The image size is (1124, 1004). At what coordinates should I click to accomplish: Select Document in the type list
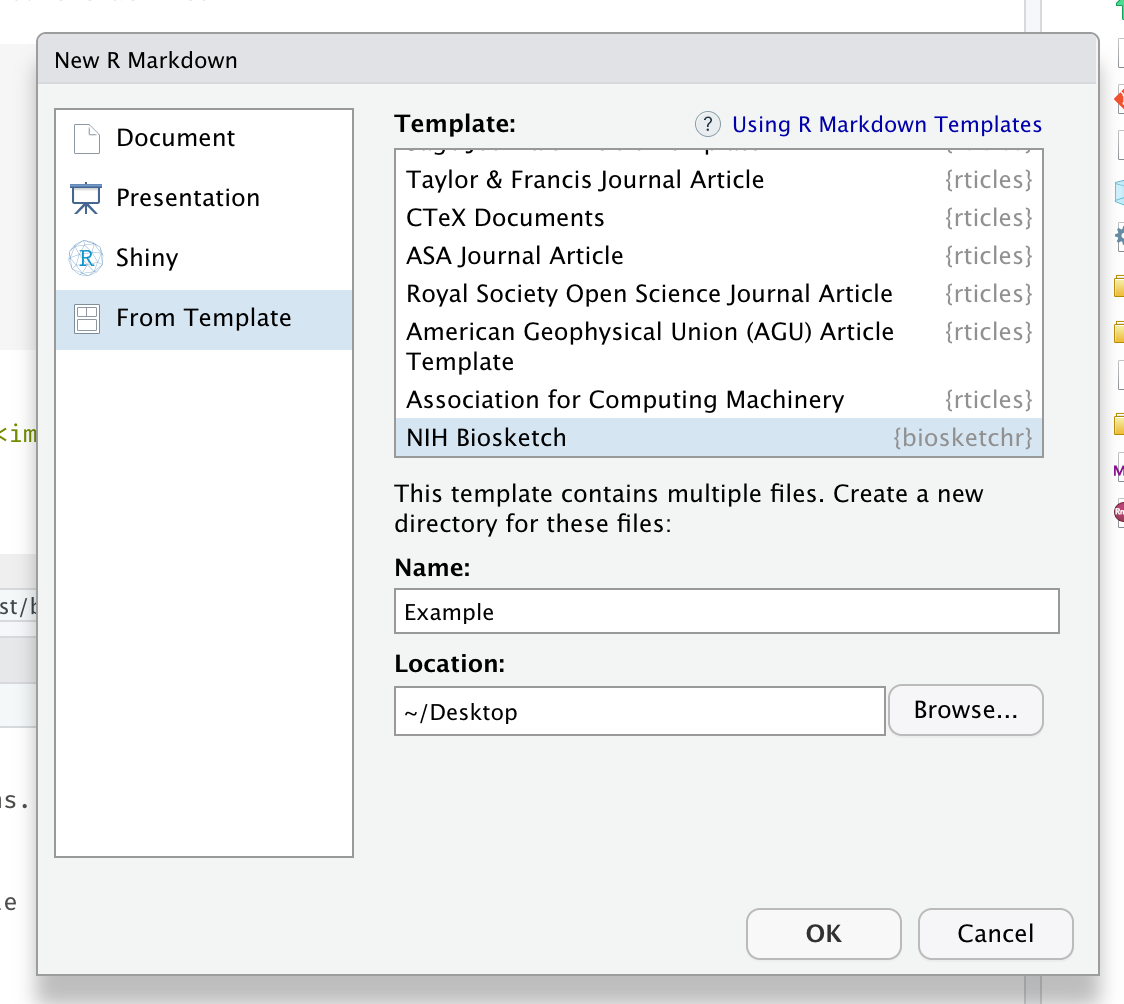[204, 138]
